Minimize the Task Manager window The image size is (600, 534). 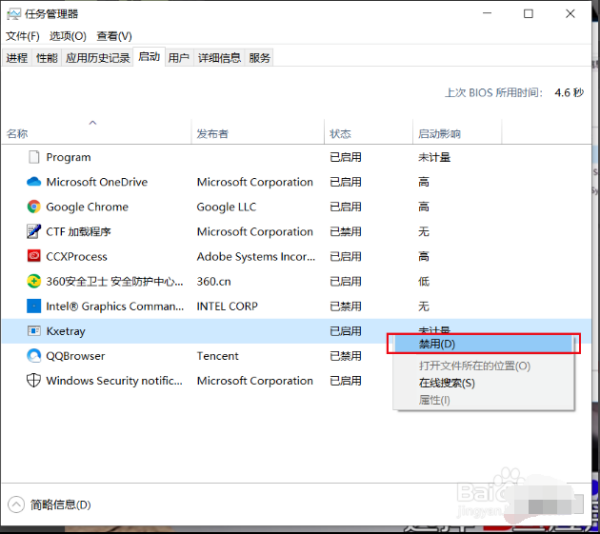[x=487, y=13]
